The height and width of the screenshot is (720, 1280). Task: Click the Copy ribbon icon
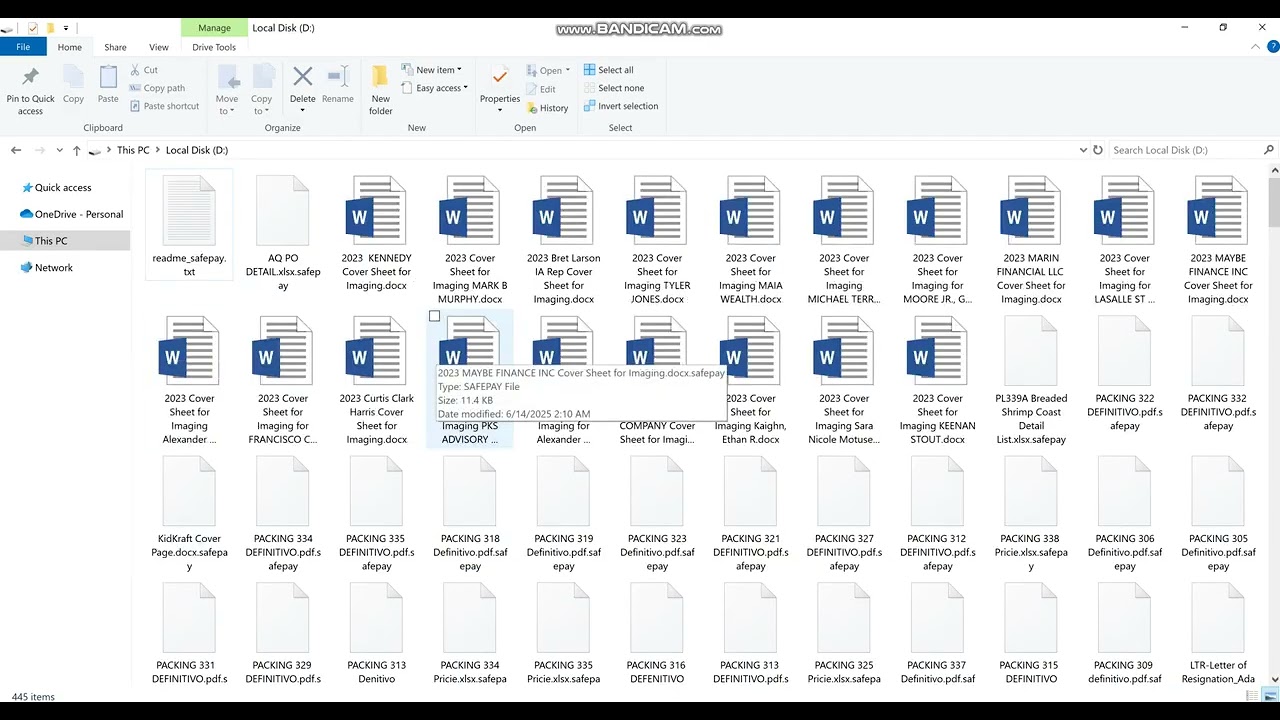[73, 85]
